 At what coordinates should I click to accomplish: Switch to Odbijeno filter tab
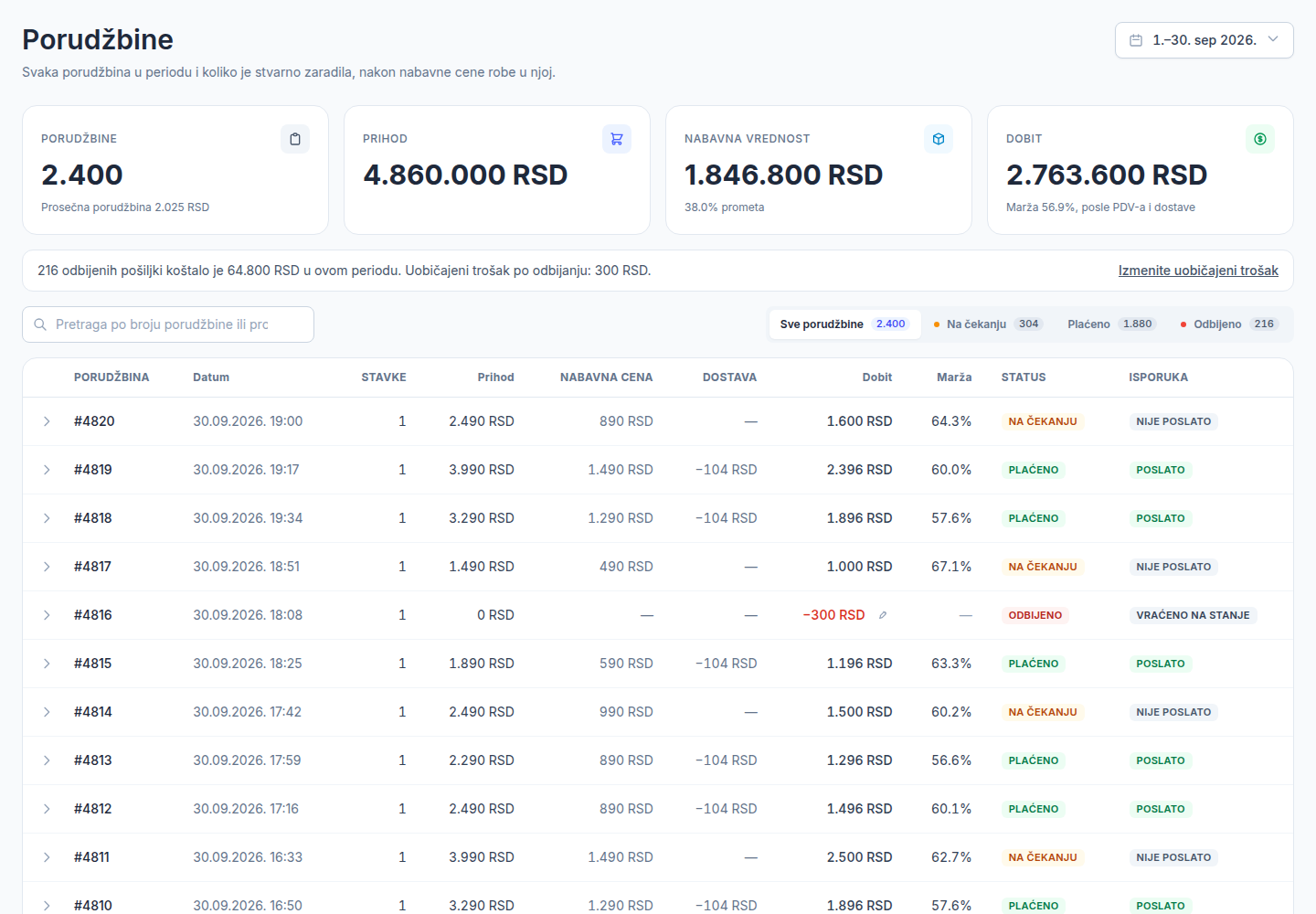pos(1229,324)
